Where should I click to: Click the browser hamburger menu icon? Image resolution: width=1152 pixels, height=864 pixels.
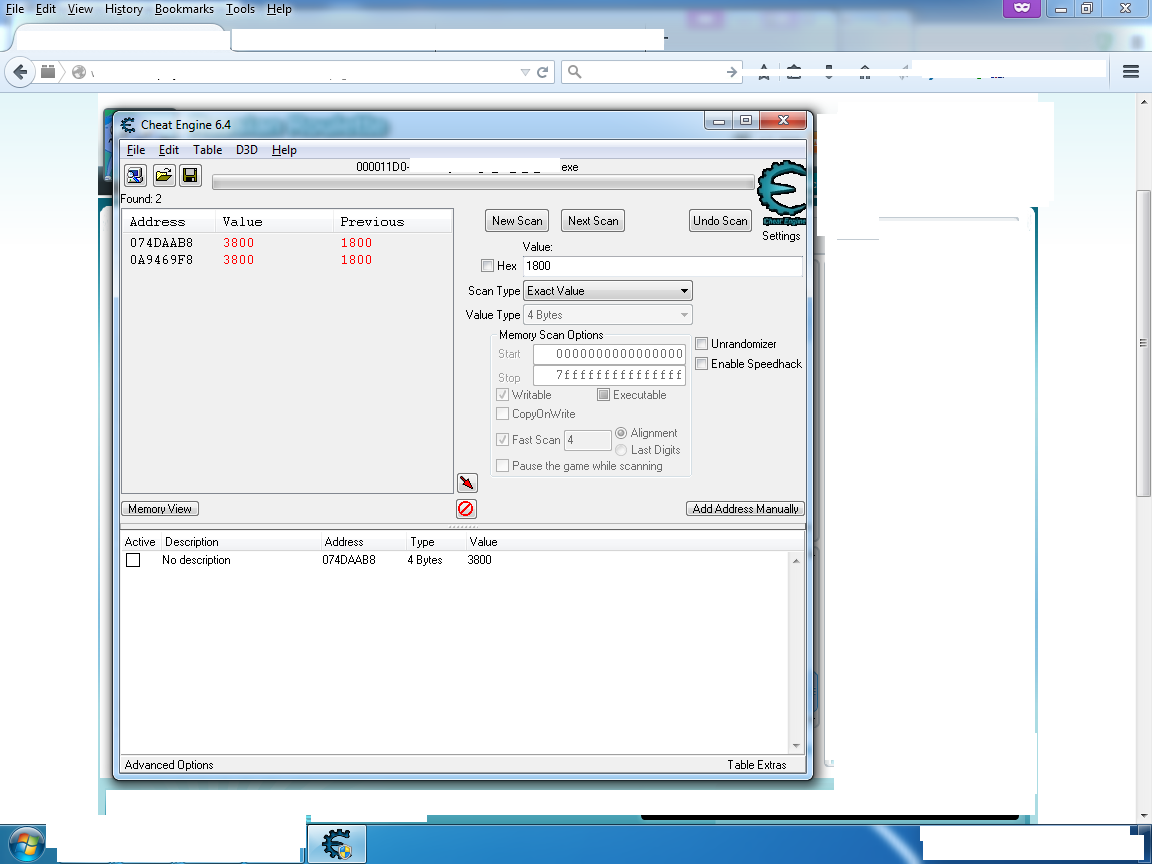(x=1131, y=72)
